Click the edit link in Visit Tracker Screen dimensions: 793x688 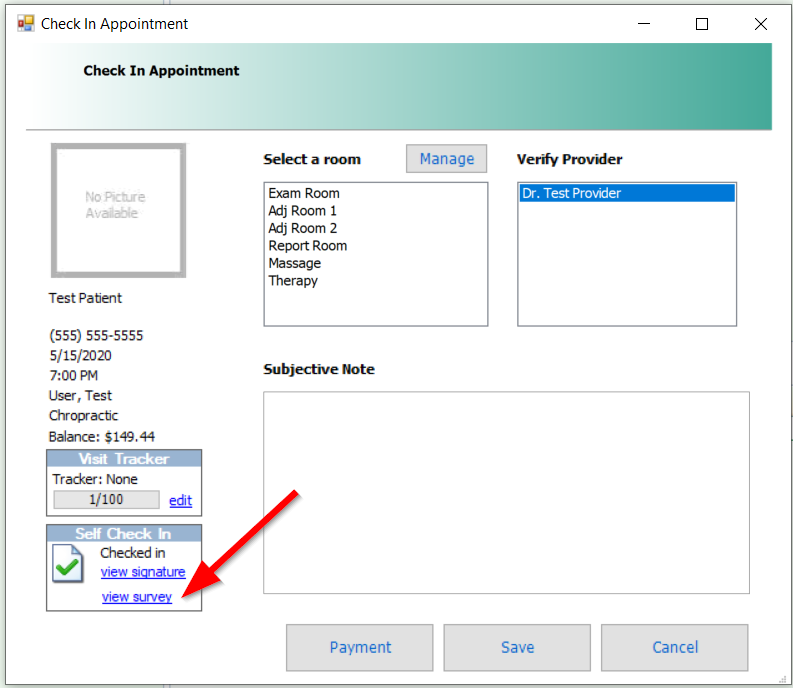click(181, 500)
